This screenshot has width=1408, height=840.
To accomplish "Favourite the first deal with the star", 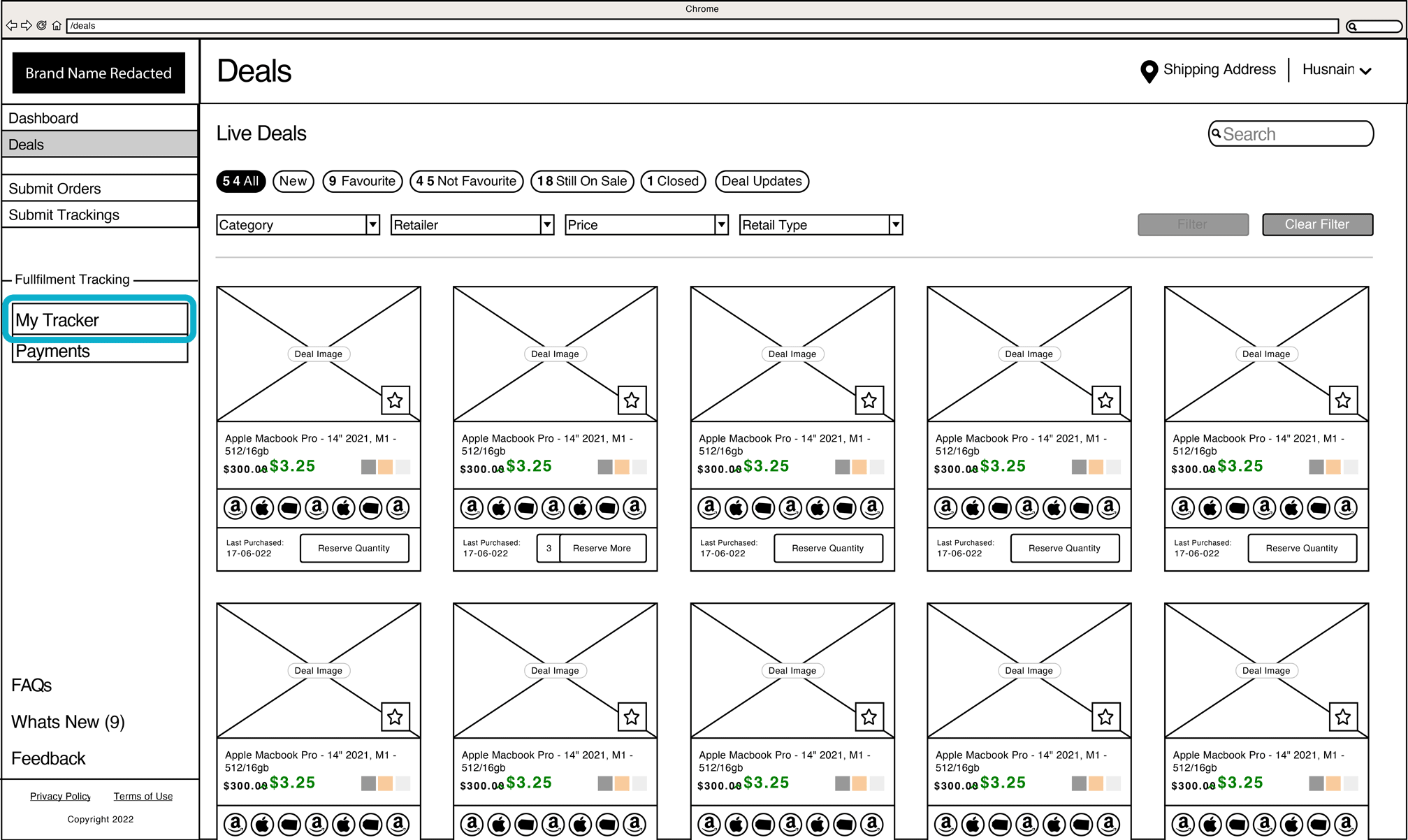I will point(395,400).
